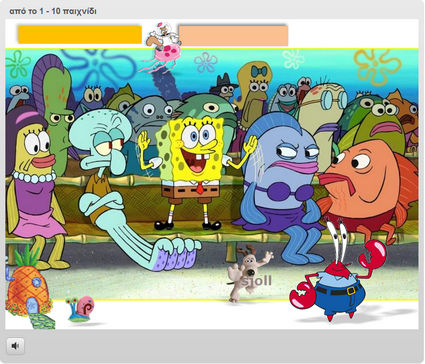Image resolution: width=425 pixels, height=364 pixels.
Task: Click the gray watermark text near the dog
Action: tap(257, 281)
